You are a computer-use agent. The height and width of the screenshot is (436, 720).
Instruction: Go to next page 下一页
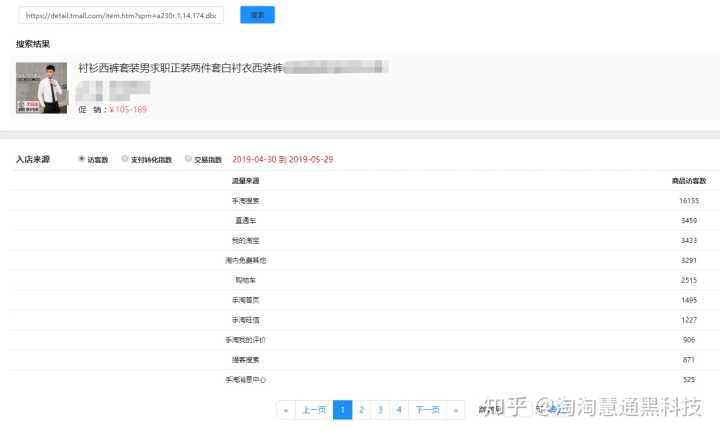[427, 409]
